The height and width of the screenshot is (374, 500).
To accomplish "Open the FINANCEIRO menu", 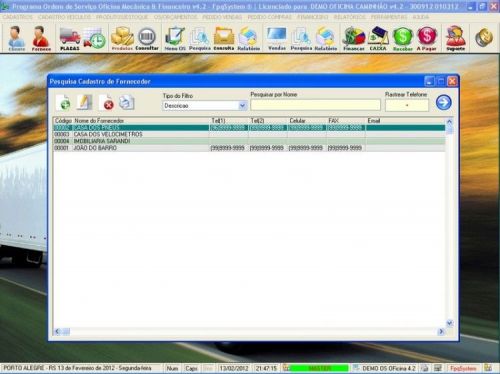I will (313, 17).
